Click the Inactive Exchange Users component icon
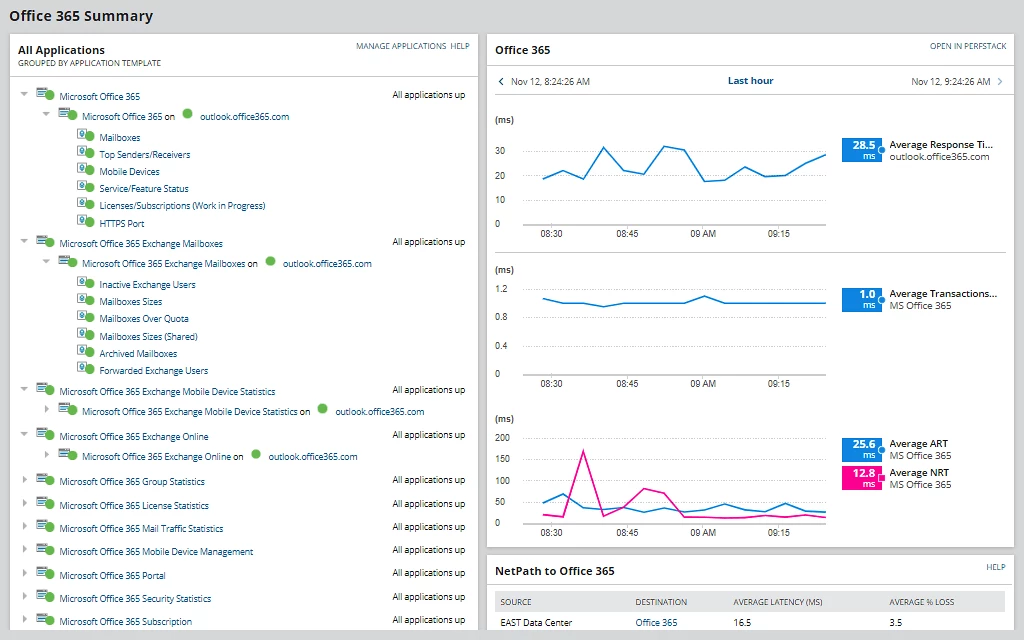The height and width of the screenshot is (640, 1024). click(84, 283)
